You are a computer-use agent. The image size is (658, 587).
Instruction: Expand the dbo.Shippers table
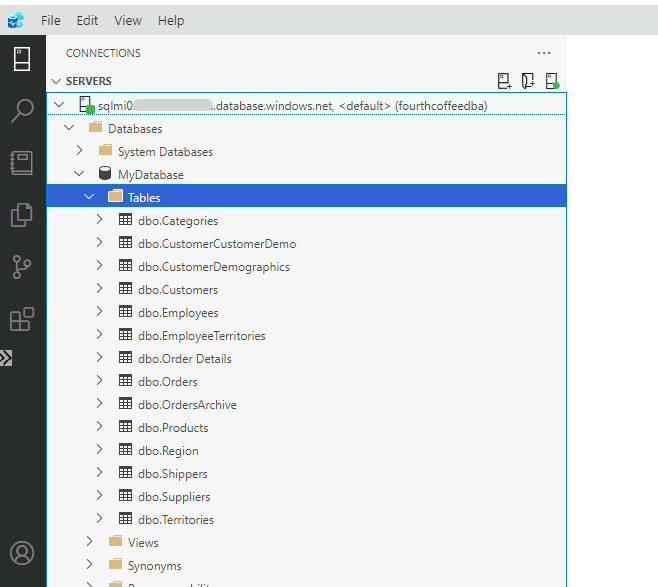99,472
